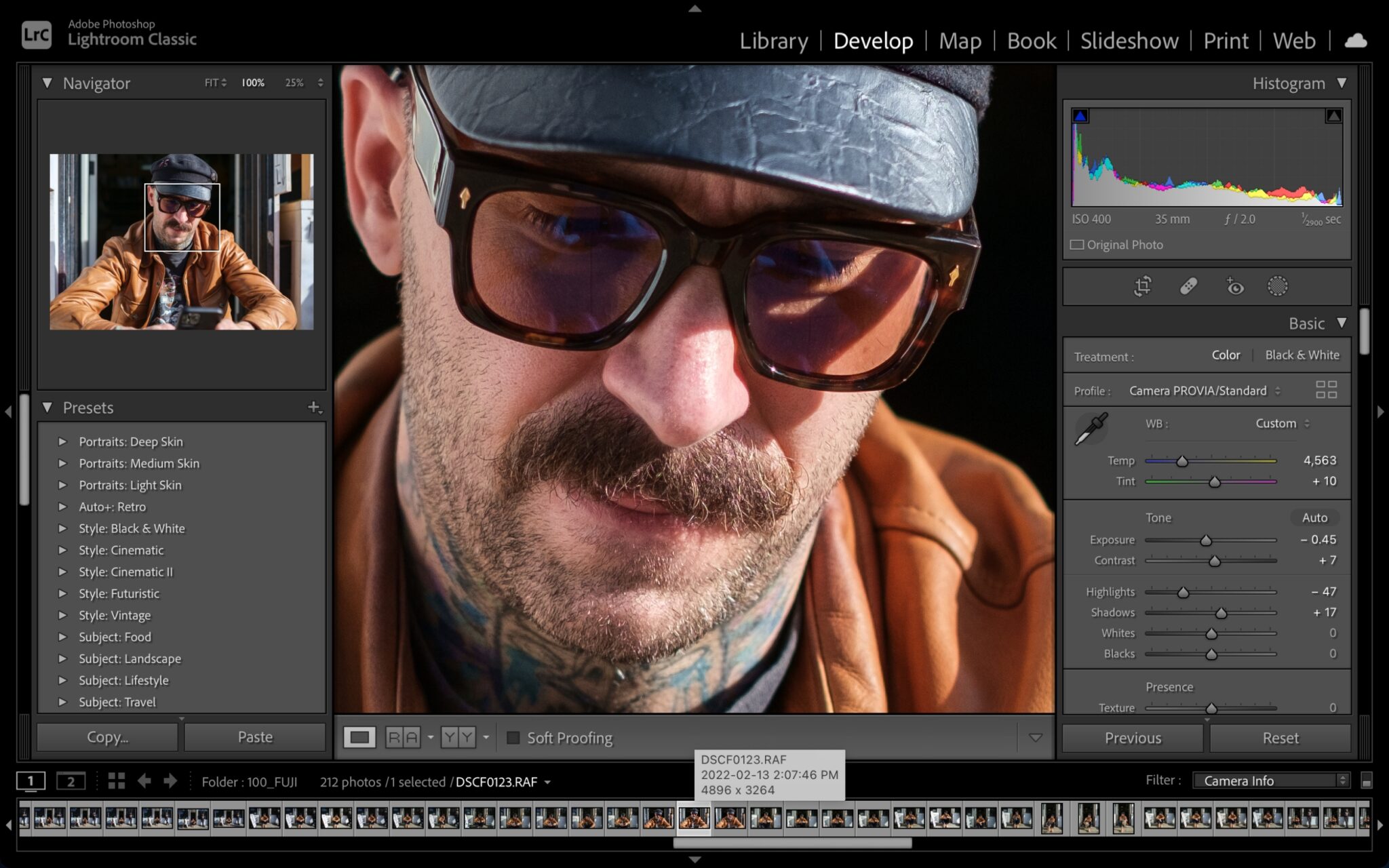
Task: Pick the White Balance Selector eyedropper
Action: click(x=1091, y=429)
